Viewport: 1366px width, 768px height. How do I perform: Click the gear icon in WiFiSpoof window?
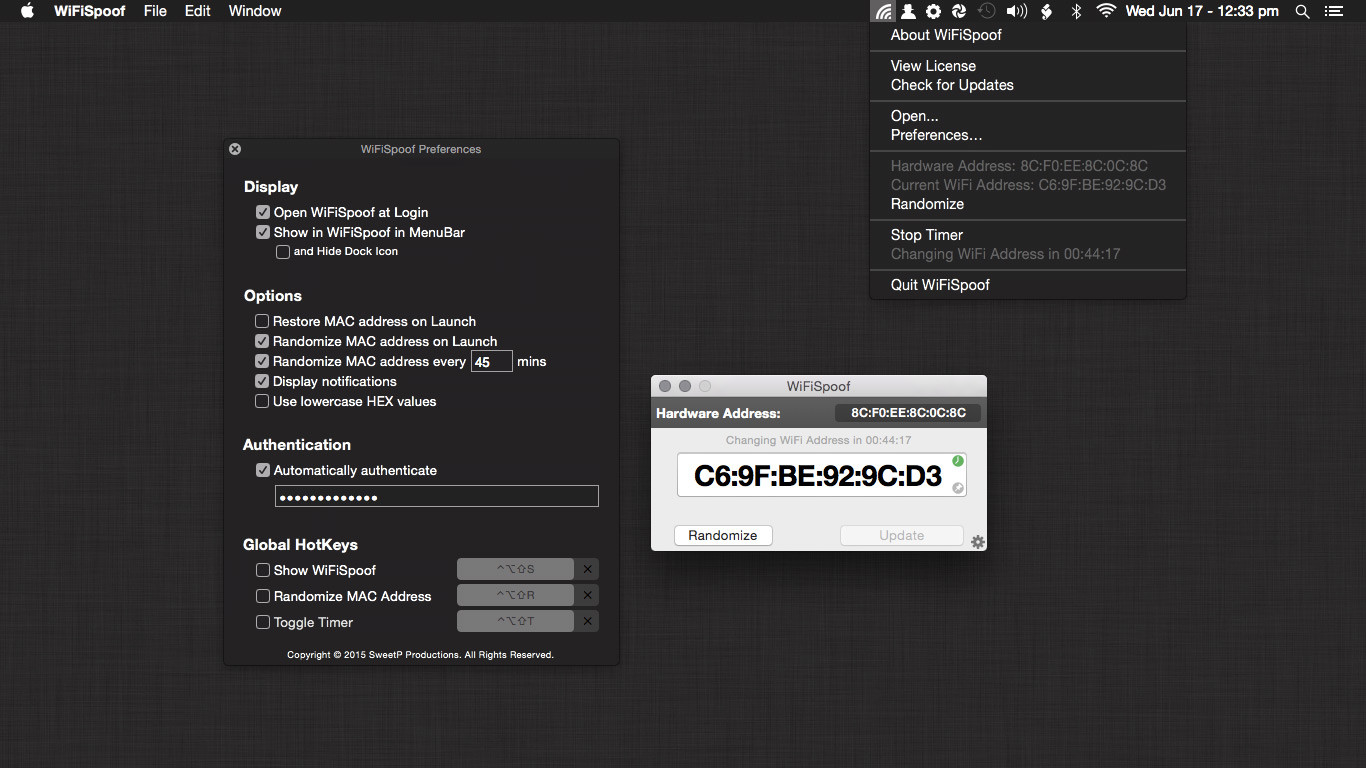[978, 542]
